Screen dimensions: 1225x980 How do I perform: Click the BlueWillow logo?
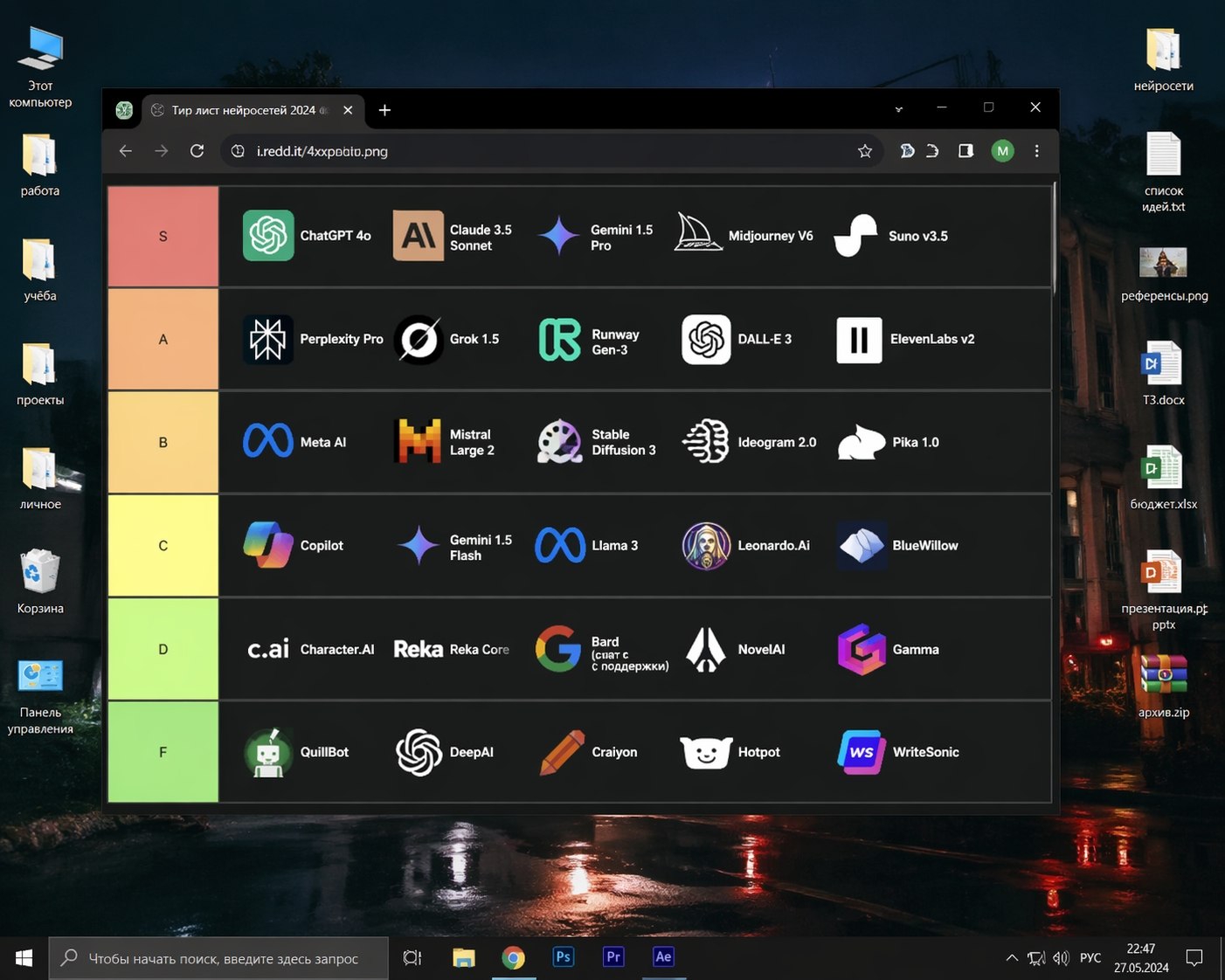point(862,545)
